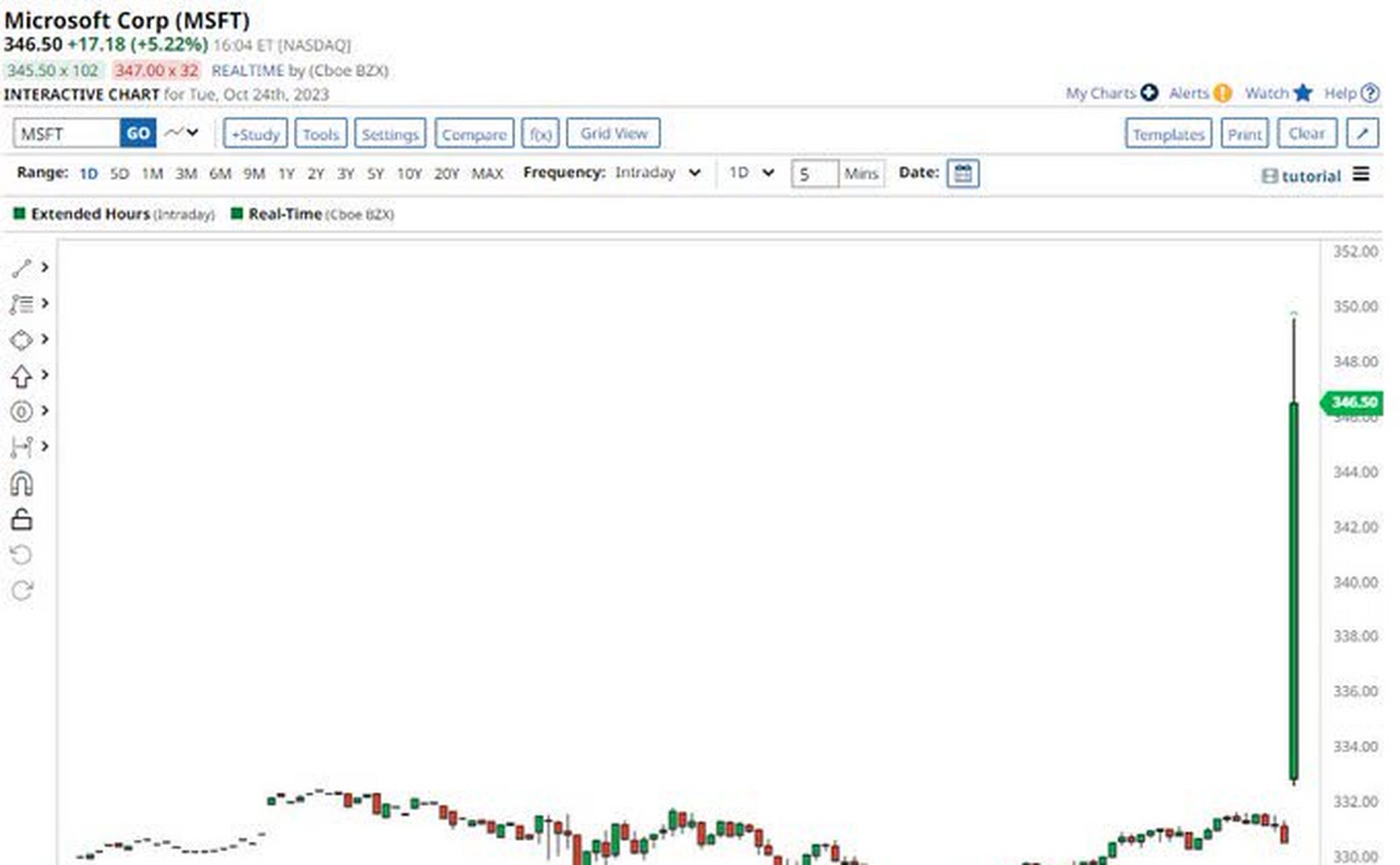The width and height of the screenshot is (1400, 865).
Task: Click the GO button
Action: click(138, 133)
